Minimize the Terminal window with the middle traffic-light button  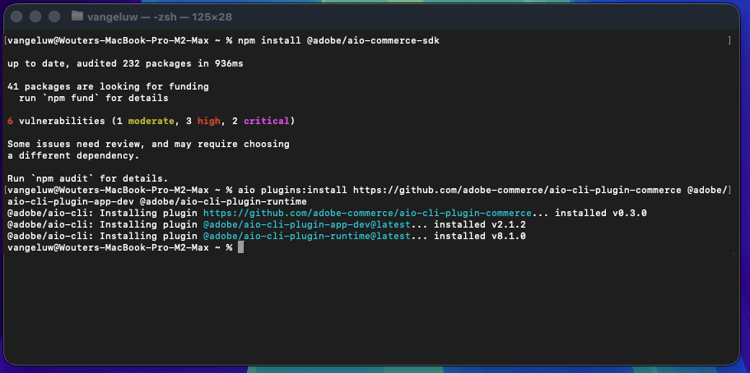coord(35,17)
